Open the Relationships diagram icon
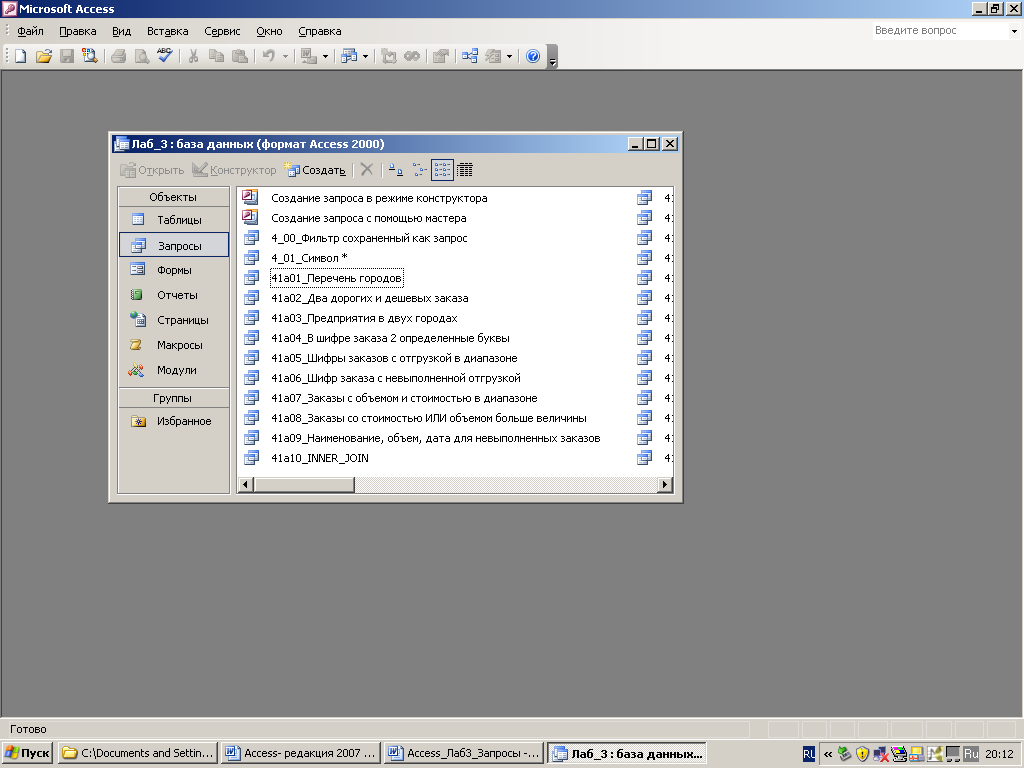This screenshot has width=1024, height=768. pyautogui.click(x=470, y=56)
